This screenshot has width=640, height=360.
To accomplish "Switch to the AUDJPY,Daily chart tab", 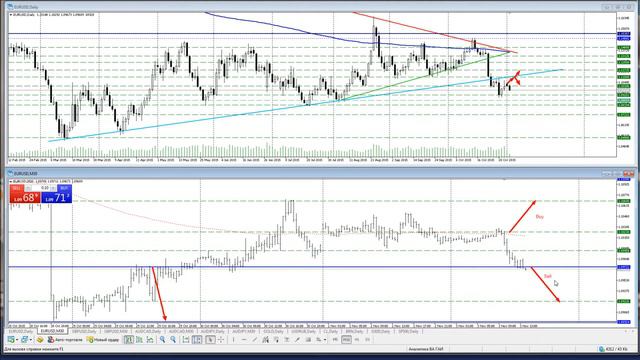I will tap(212, 331).
